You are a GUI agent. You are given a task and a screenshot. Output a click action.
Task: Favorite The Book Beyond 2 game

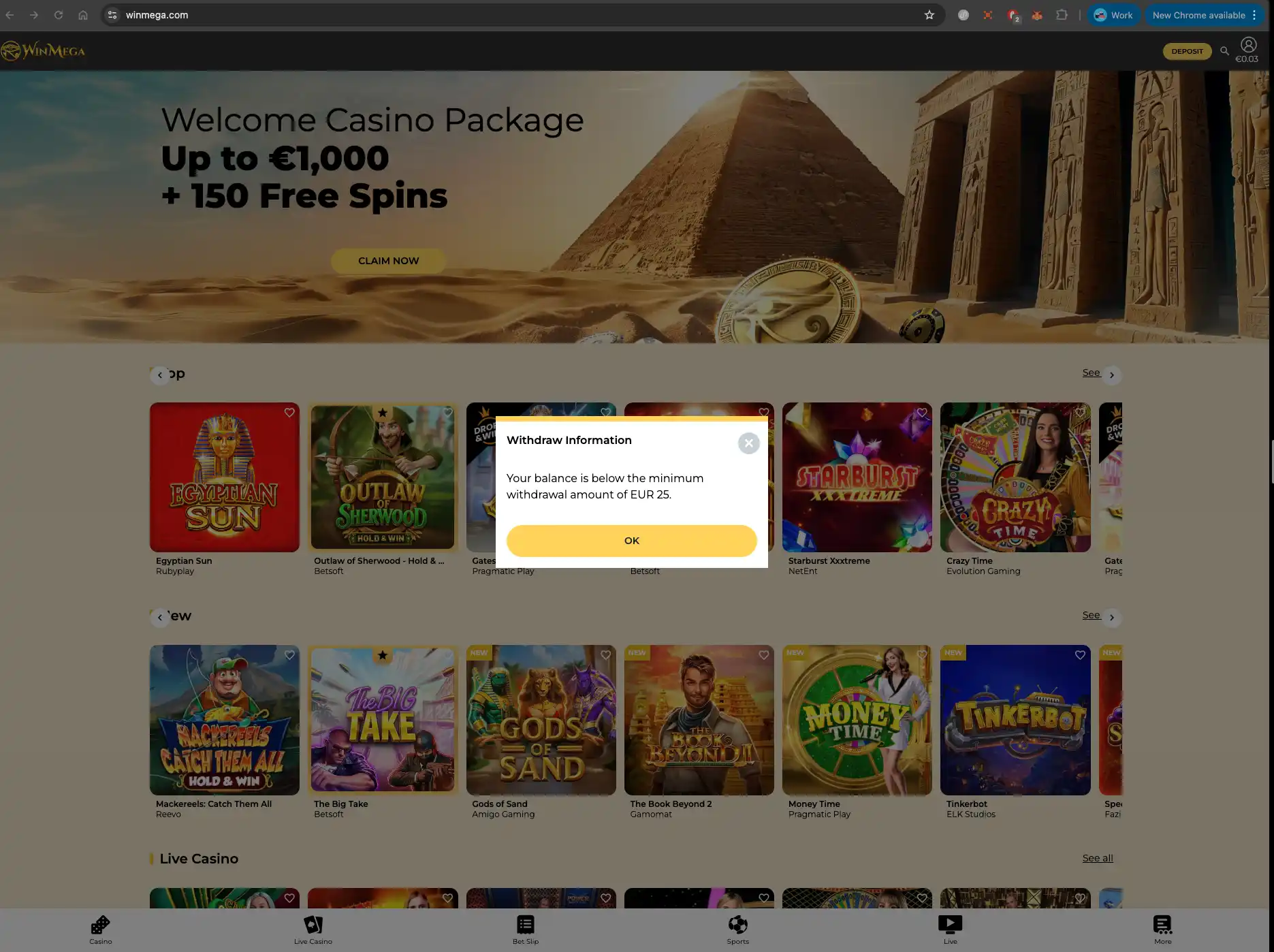point(763,655)
